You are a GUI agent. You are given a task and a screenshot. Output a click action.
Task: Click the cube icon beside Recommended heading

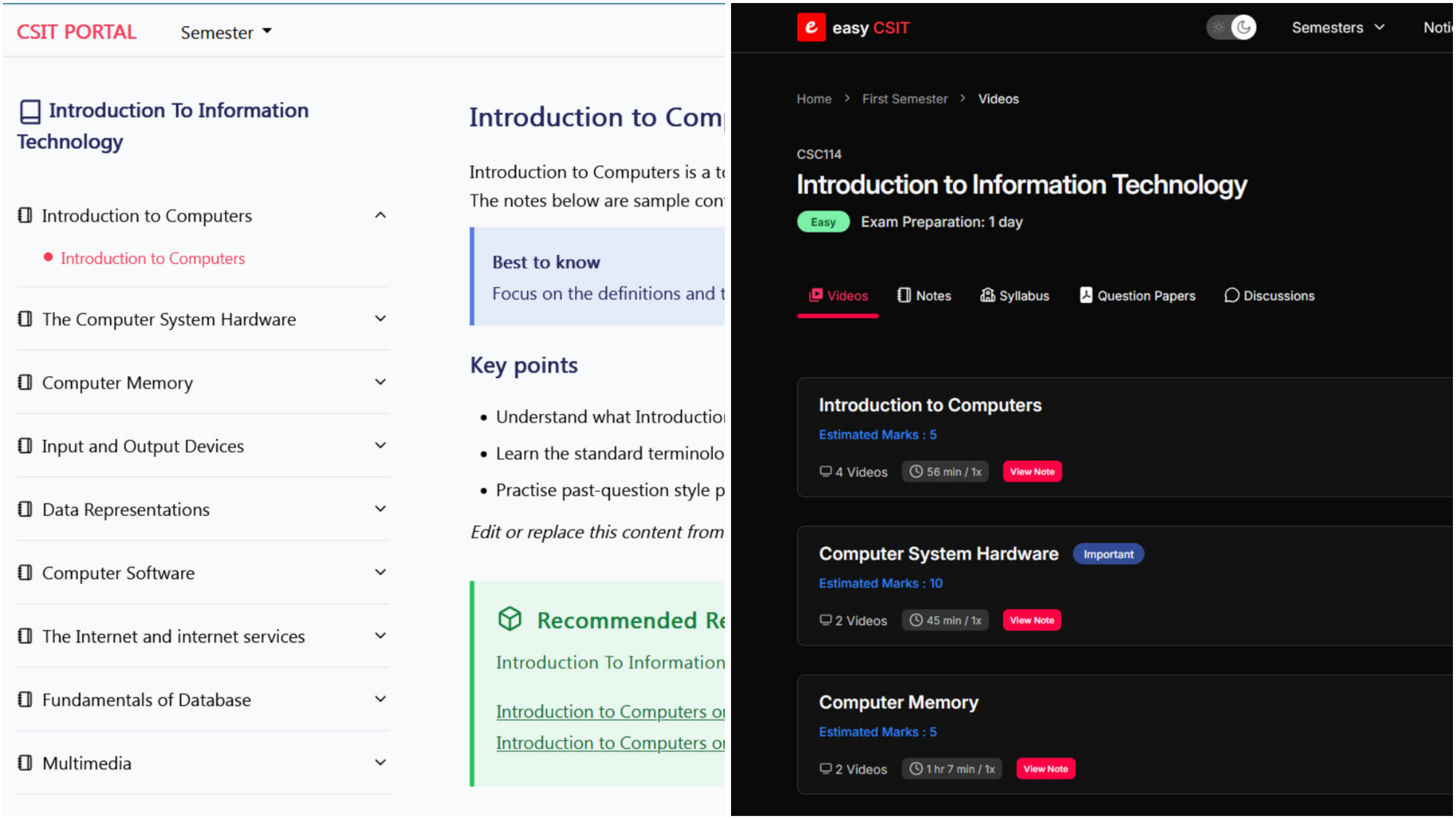click(x=510, y=619)
